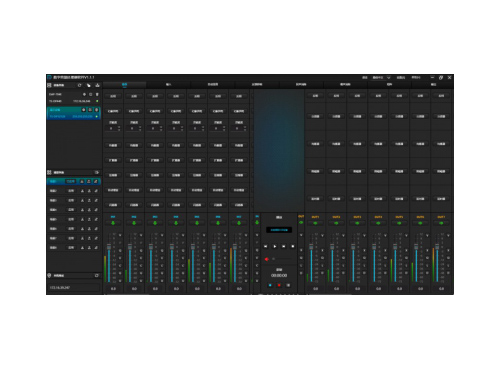Refresh the device list in the sidebar header

pos(79,86)
